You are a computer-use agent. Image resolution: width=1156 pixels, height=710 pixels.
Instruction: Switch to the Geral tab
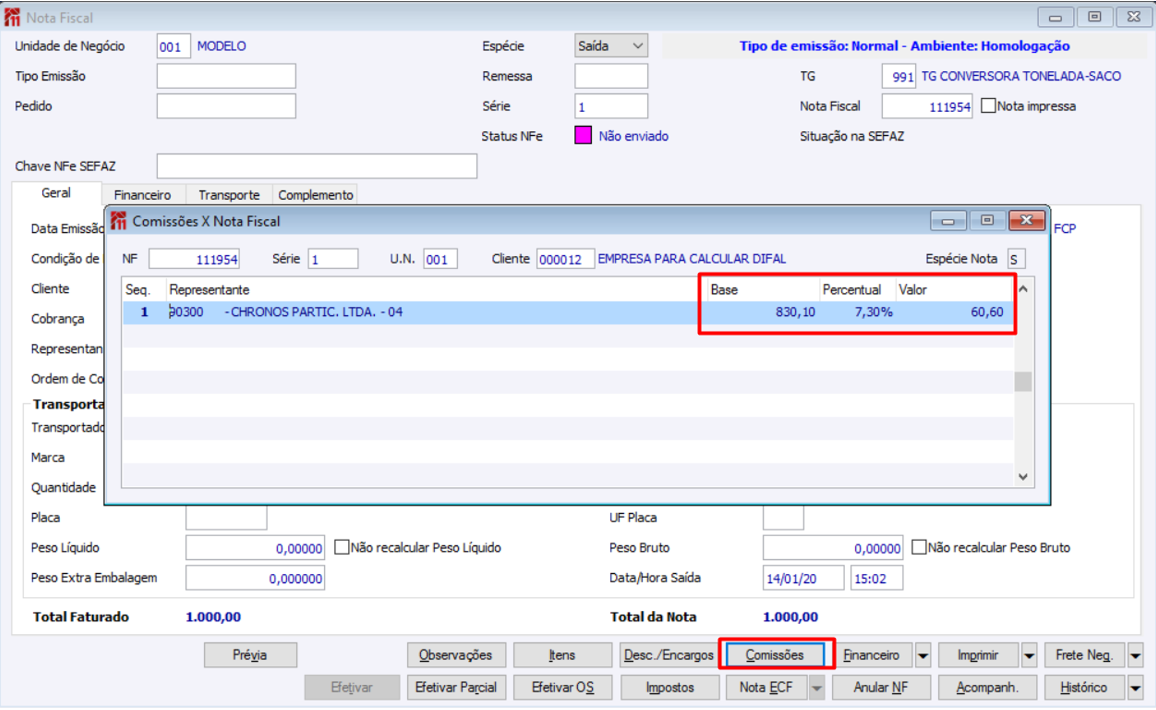(x=56, y=193)
